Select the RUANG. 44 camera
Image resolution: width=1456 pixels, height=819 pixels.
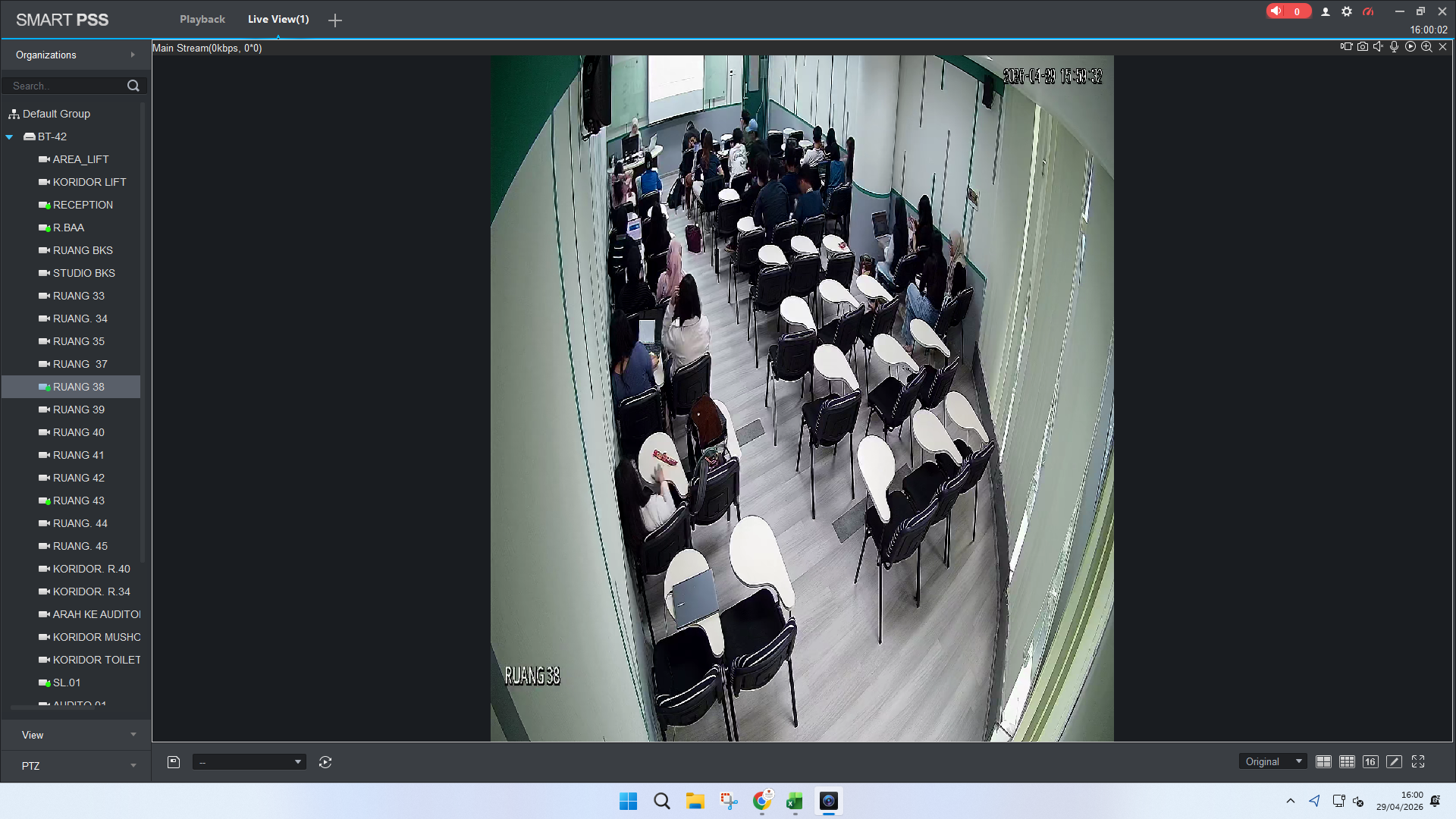coord(80,523)
